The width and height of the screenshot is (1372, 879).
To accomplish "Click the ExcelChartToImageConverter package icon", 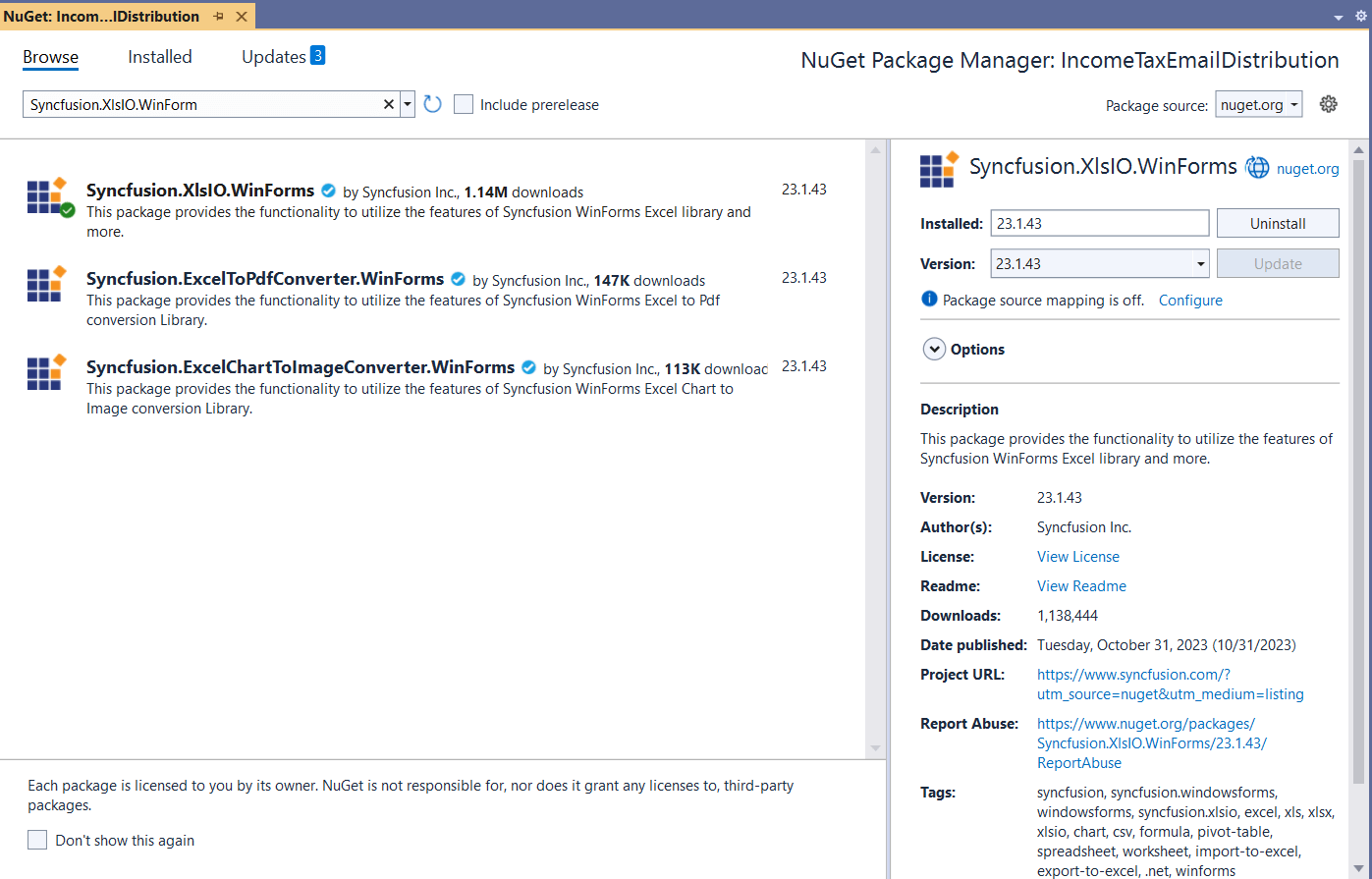I will (x=46, y=373).
